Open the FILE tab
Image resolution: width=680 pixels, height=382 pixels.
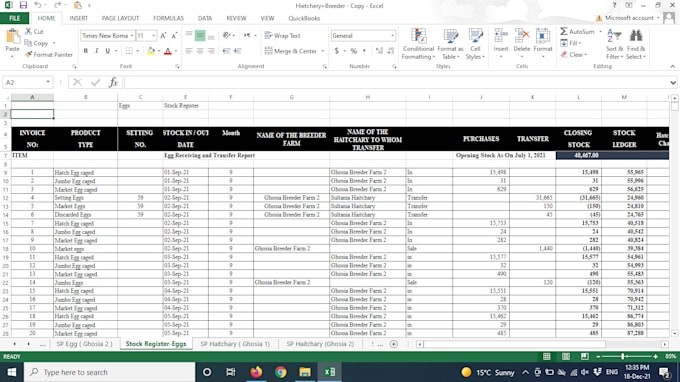click(14, 18)
